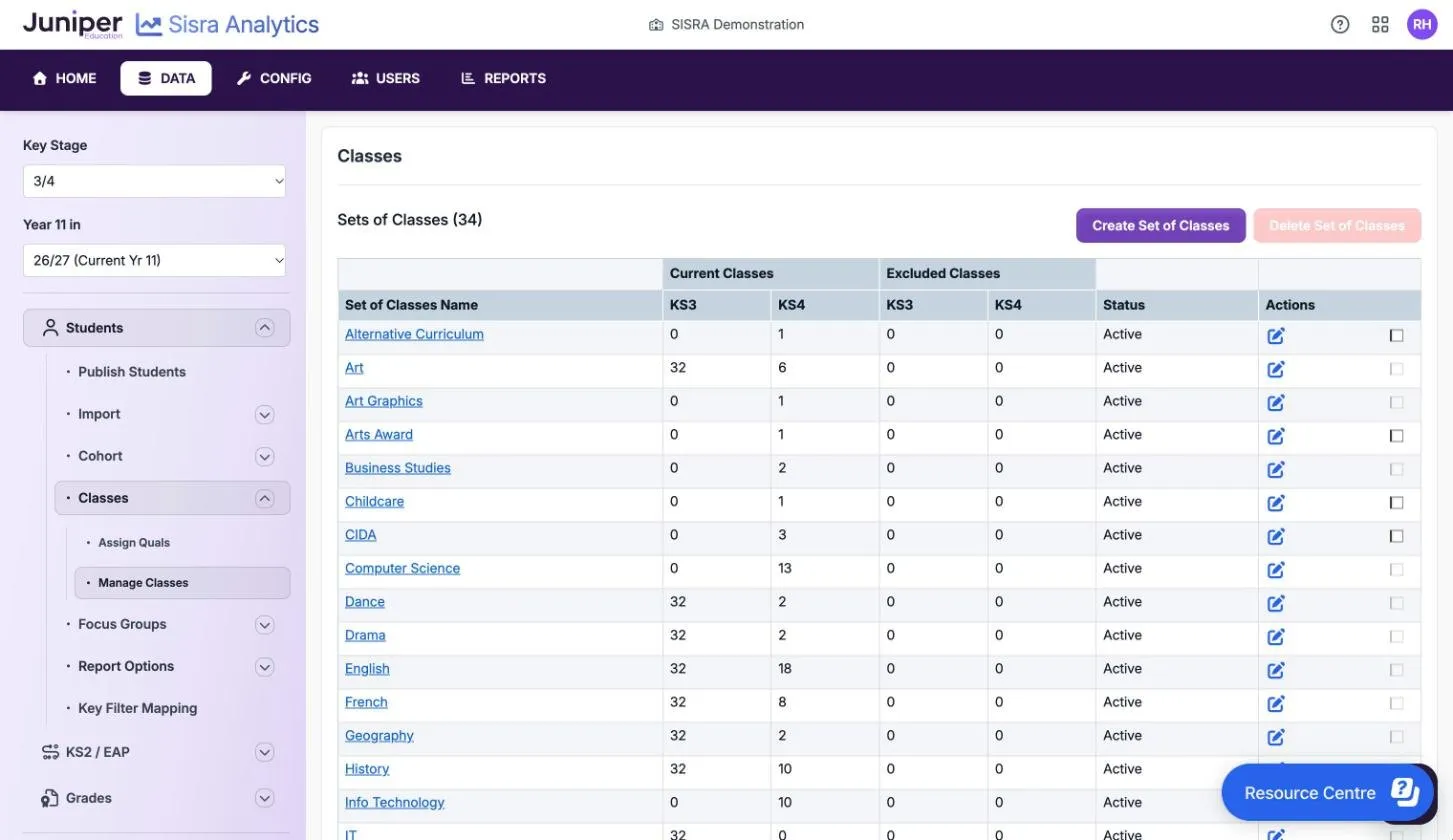Tick the Childcare row checkbox

1397,503
